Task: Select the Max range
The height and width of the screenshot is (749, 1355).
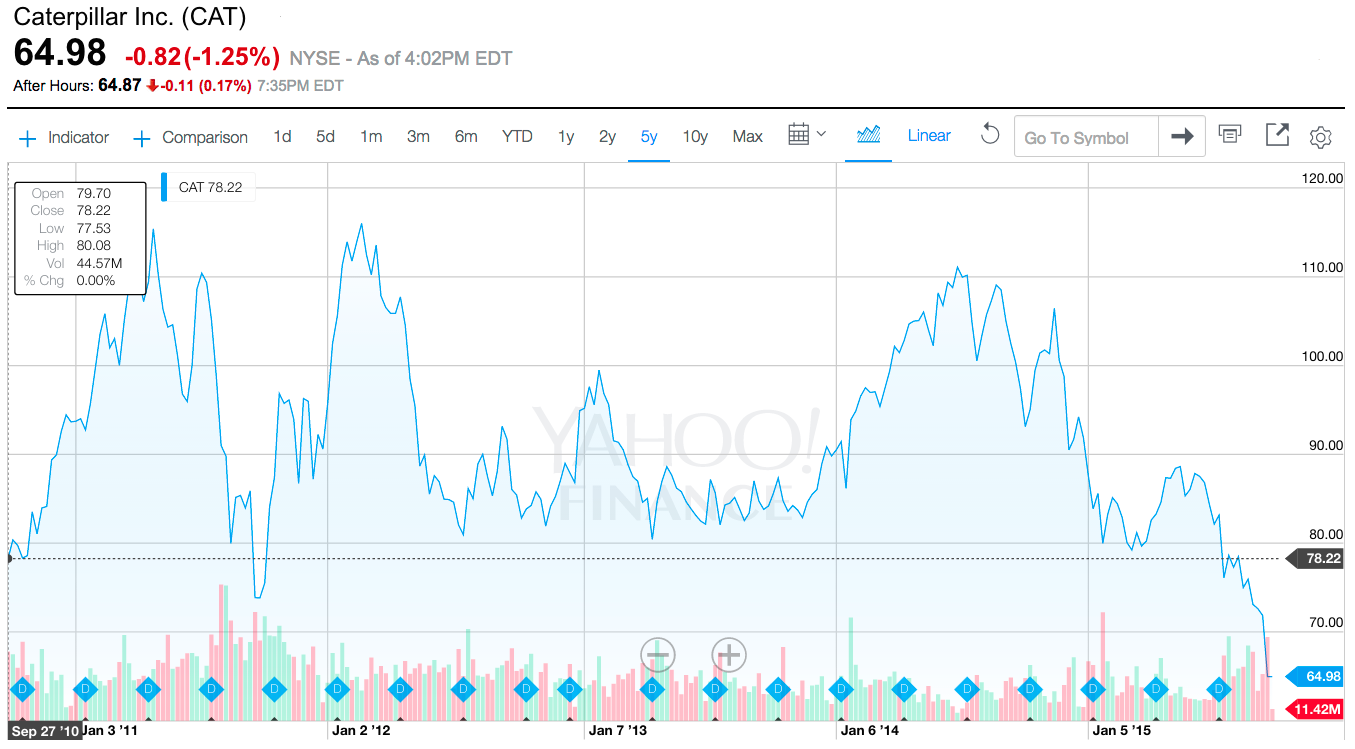Action: pos(747,136)
